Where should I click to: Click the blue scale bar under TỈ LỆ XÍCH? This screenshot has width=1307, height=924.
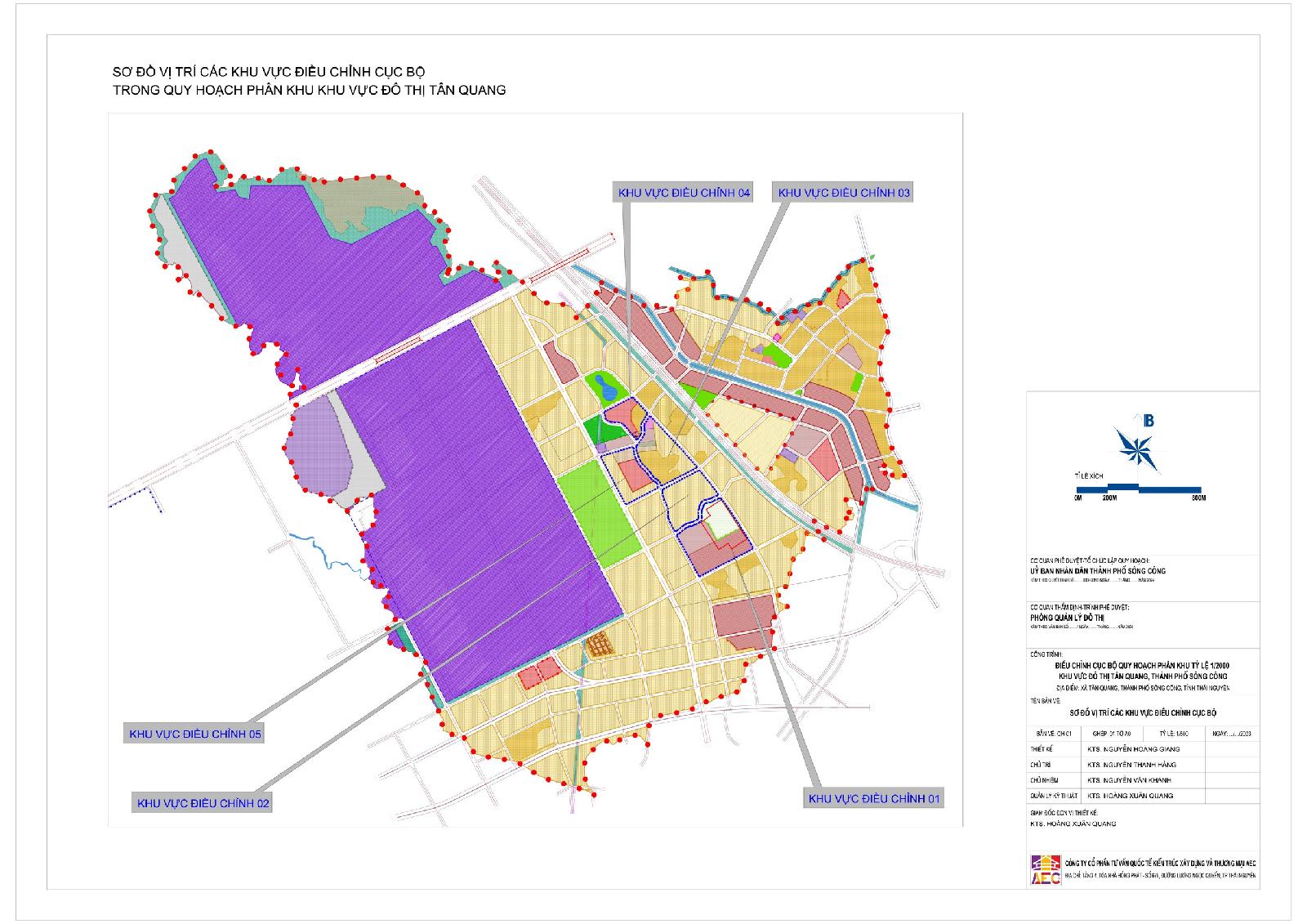coord(1140,489)
